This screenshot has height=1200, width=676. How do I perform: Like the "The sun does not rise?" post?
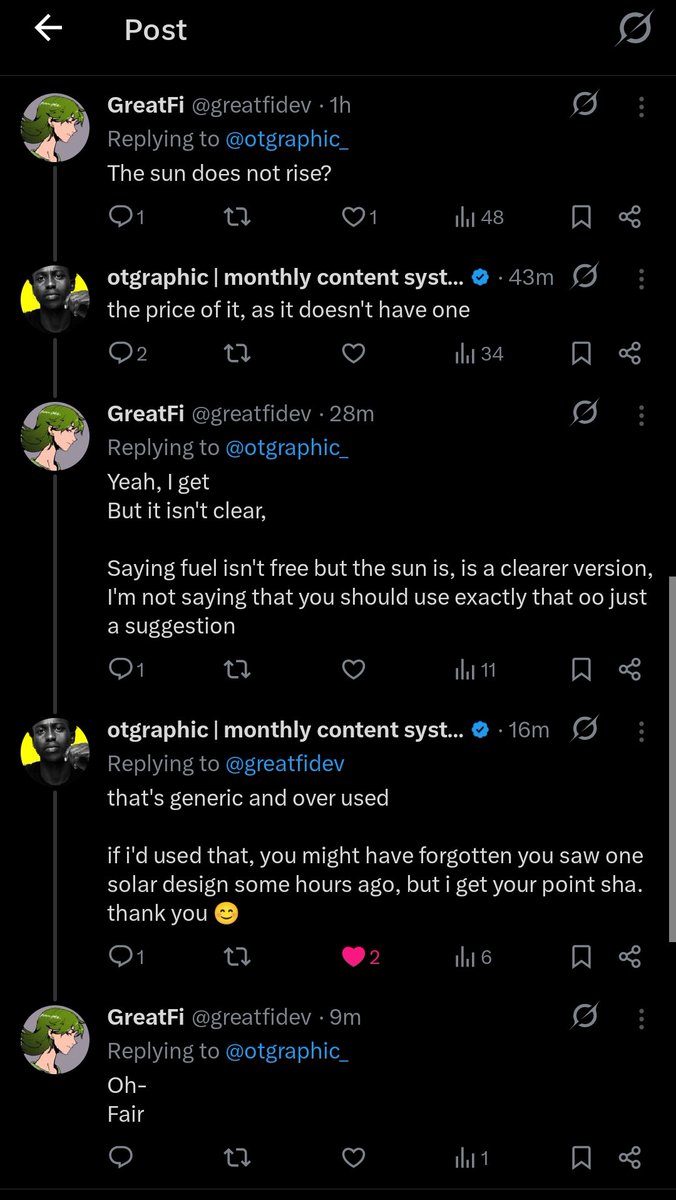click(x=353, y=217)
